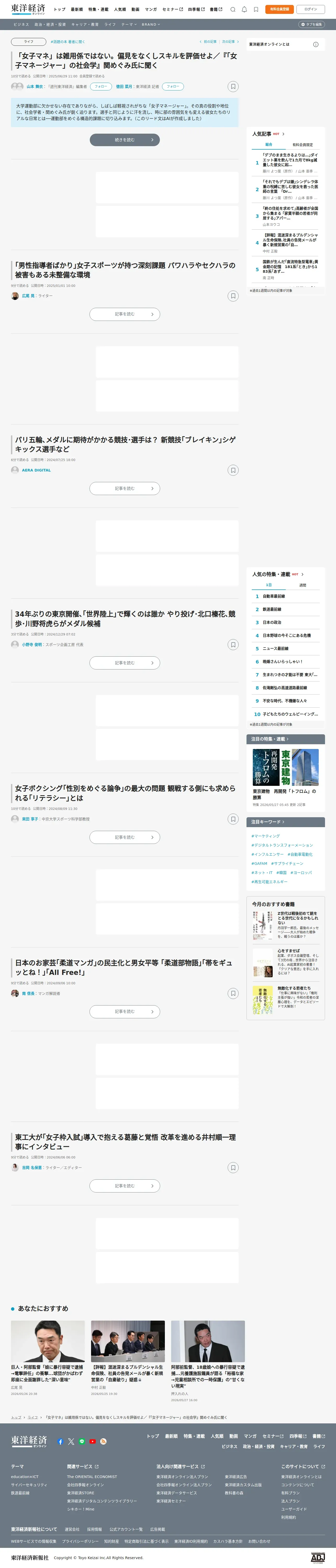336x1568 pixels.
Task: Open notifications bell in the header
Action: click(x=244, y=9)
